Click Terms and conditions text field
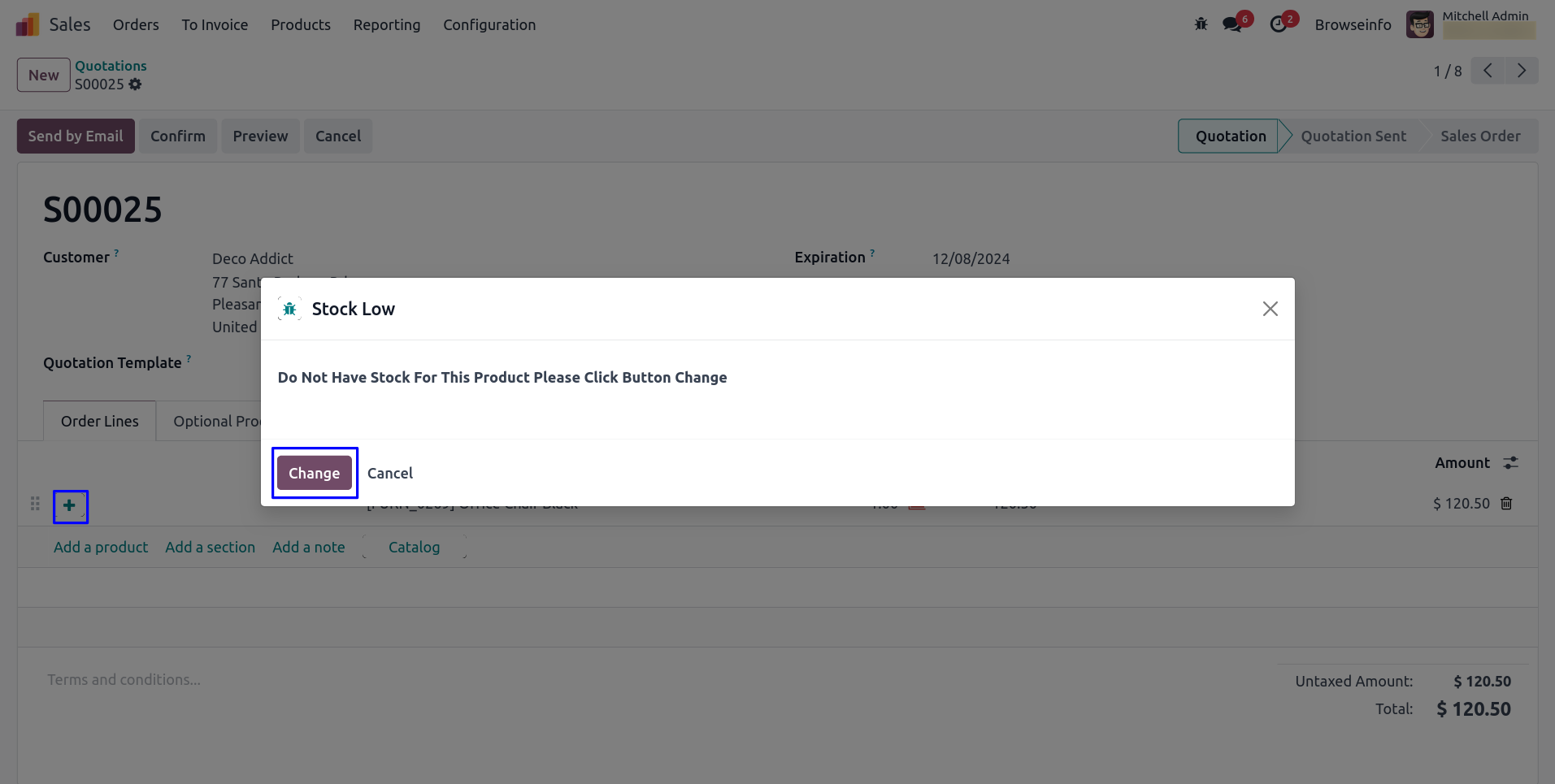Screen dimensions: 1555x784 click(x=124, y=679)
